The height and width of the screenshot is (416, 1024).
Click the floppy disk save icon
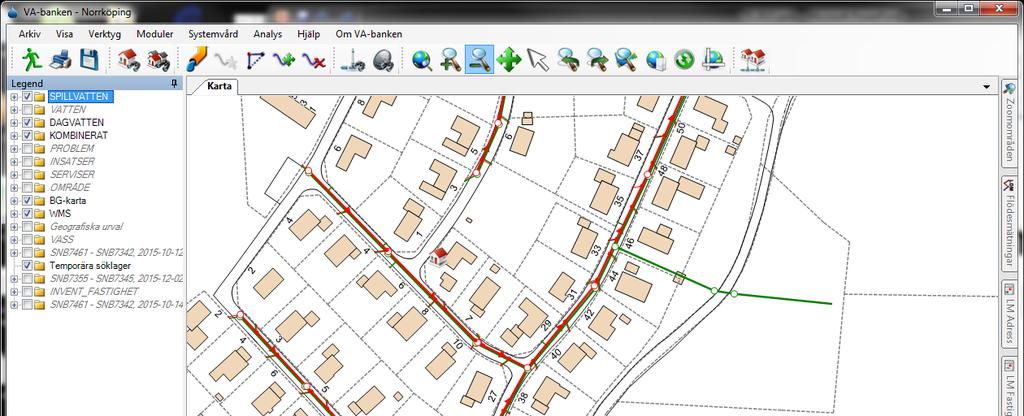pos(89,60)
